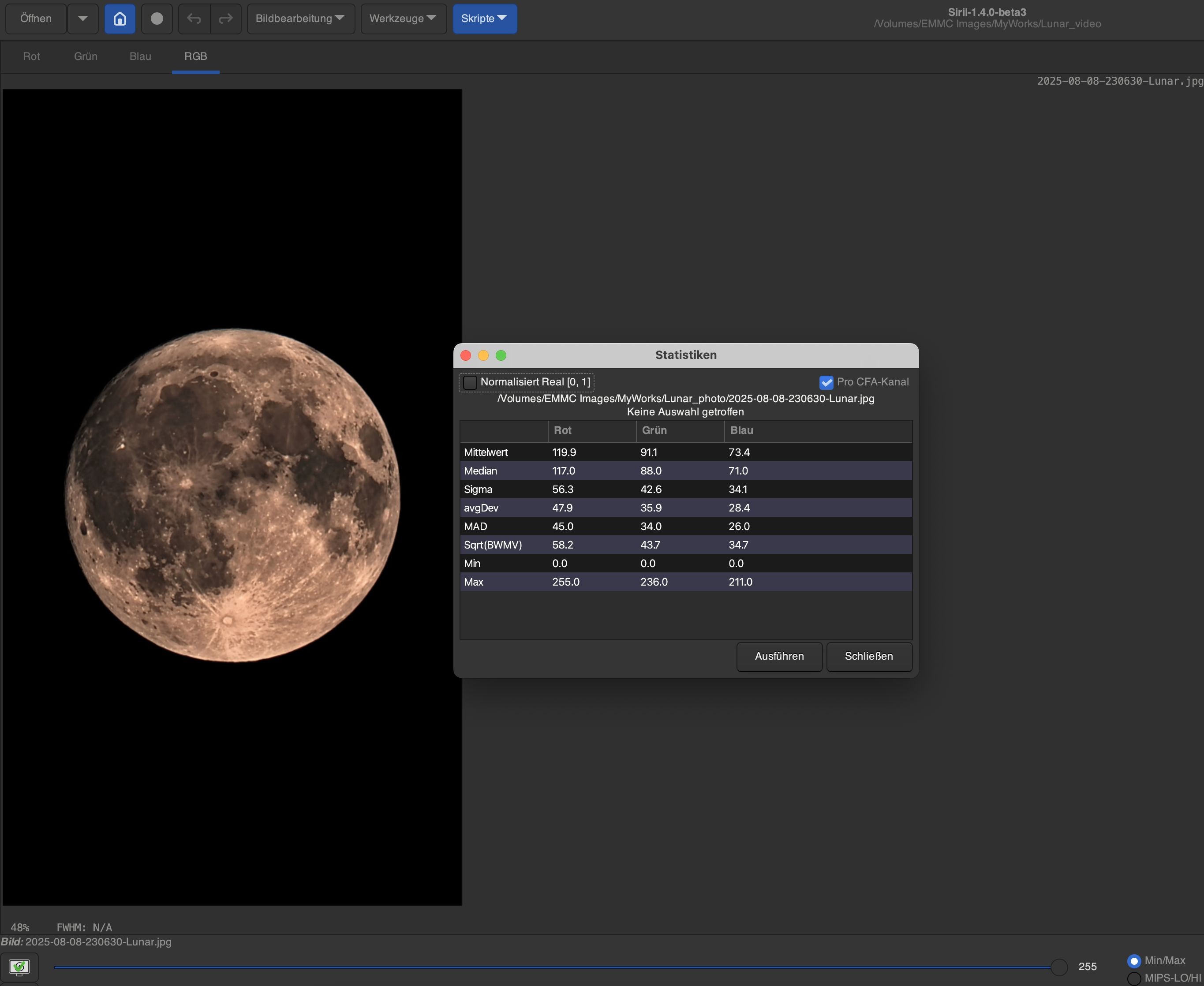Select the MAD row
1204x986 pixels.
click(686, 527)
